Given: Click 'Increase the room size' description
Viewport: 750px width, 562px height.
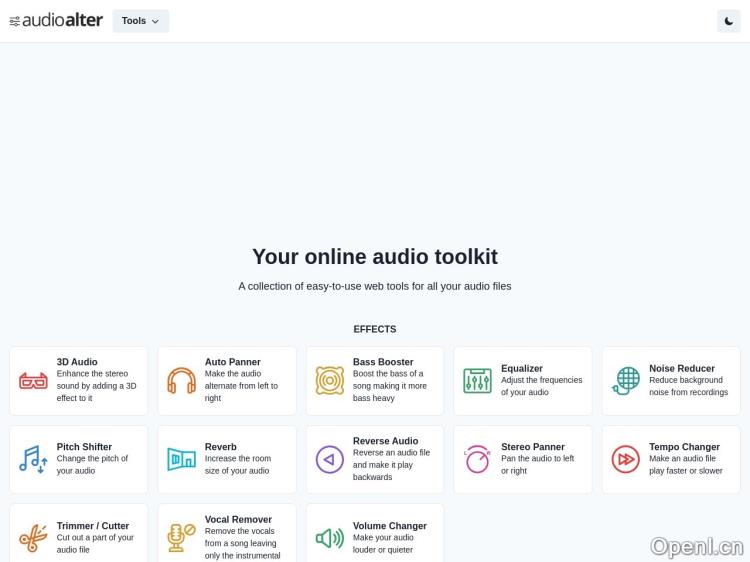Looking at the screenshot, I should click(x=238, y=464).
